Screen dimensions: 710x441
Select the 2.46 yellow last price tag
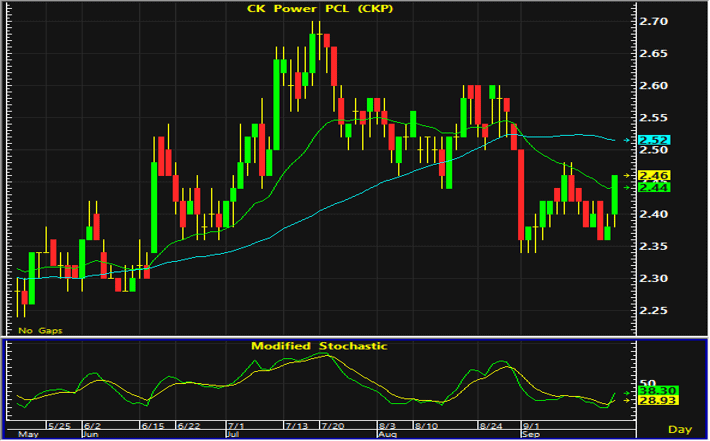(654, 175)
